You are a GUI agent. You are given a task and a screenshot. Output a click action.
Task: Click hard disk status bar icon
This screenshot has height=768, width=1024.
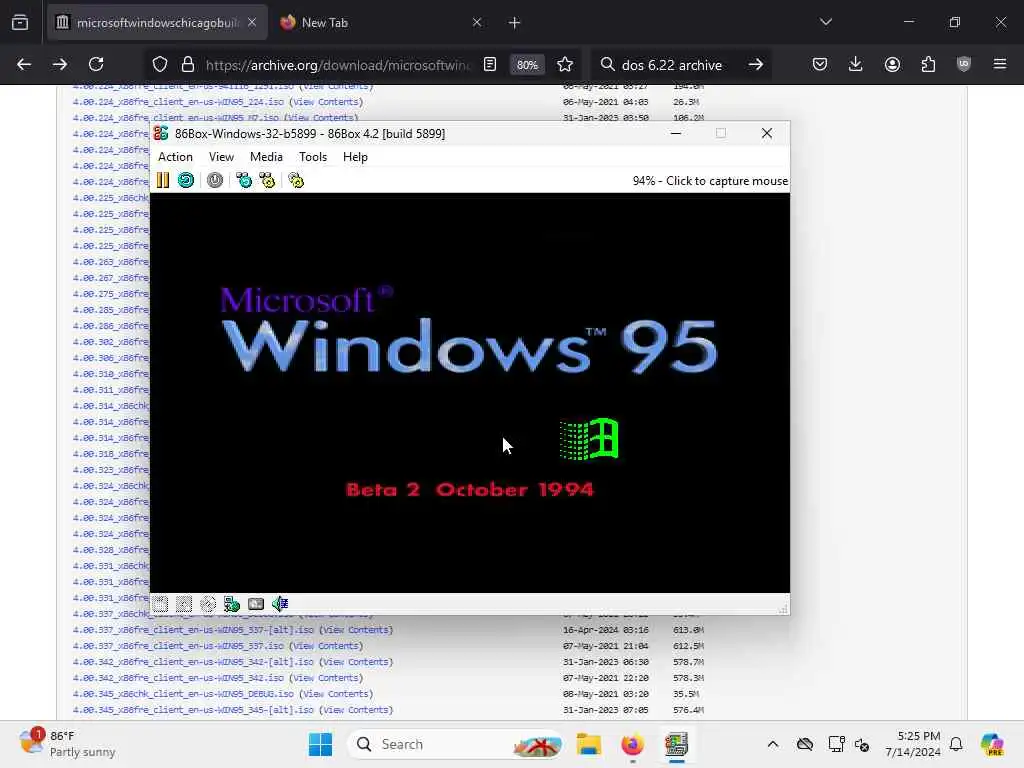(x=256, y=604)
